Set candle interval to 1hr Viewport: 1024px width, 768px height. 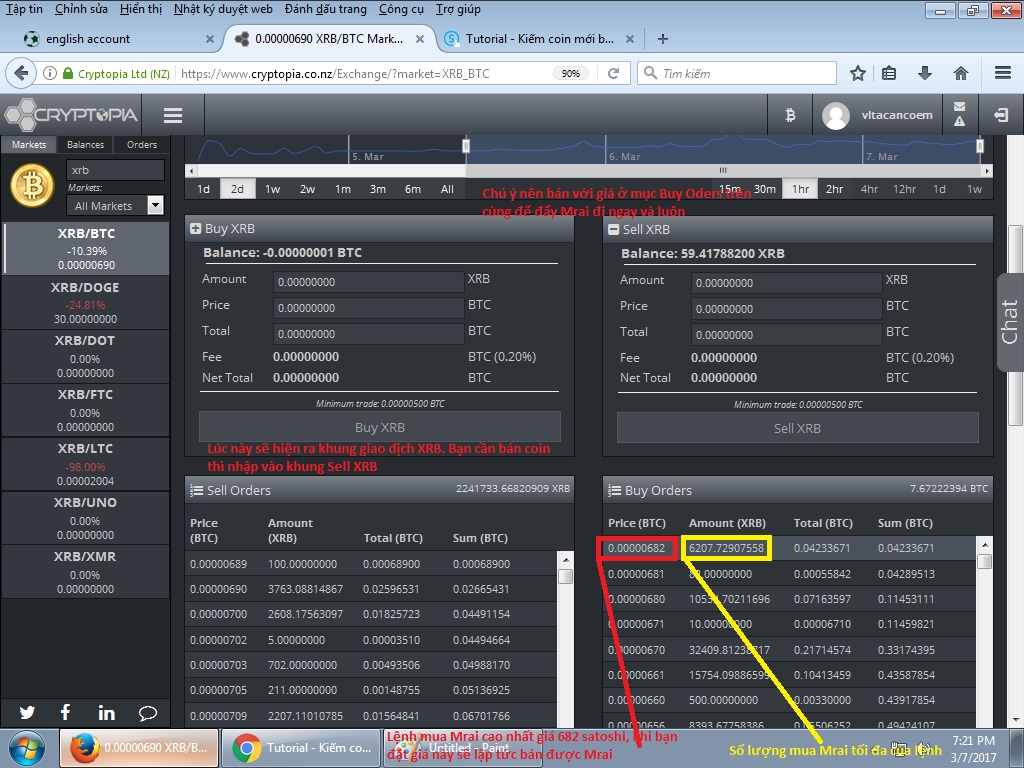click(800, 189)
